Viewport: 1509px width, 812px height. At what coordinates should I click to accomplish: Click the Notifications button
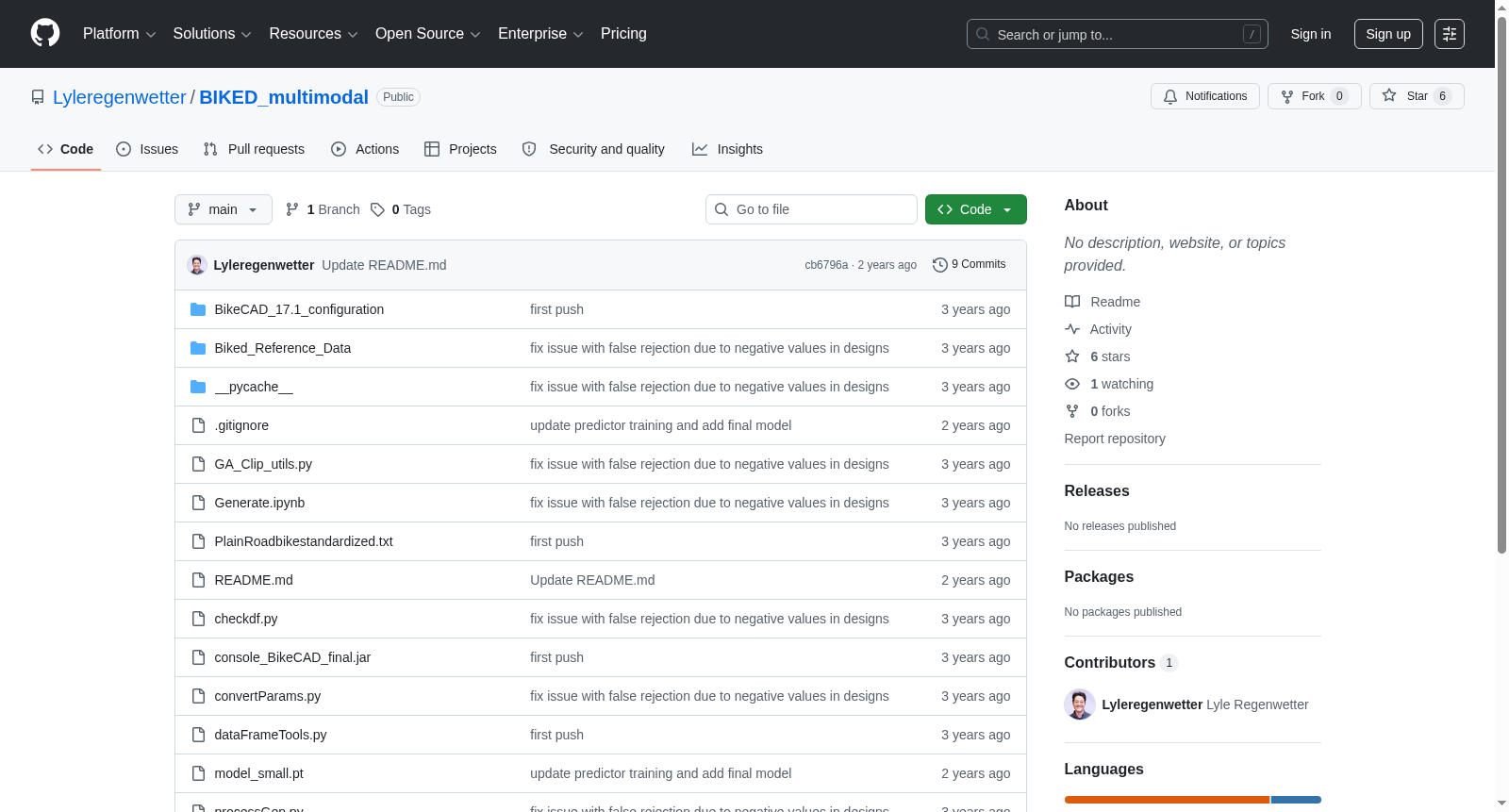(1205, 96)
